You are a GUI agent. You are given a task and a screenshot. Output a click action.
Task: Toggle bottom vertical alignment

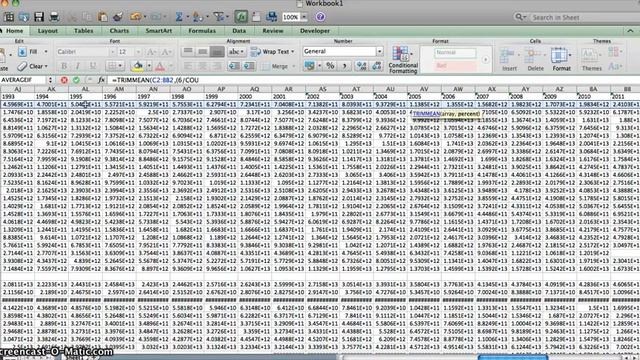pyautogui.click(x=217, y=51)
